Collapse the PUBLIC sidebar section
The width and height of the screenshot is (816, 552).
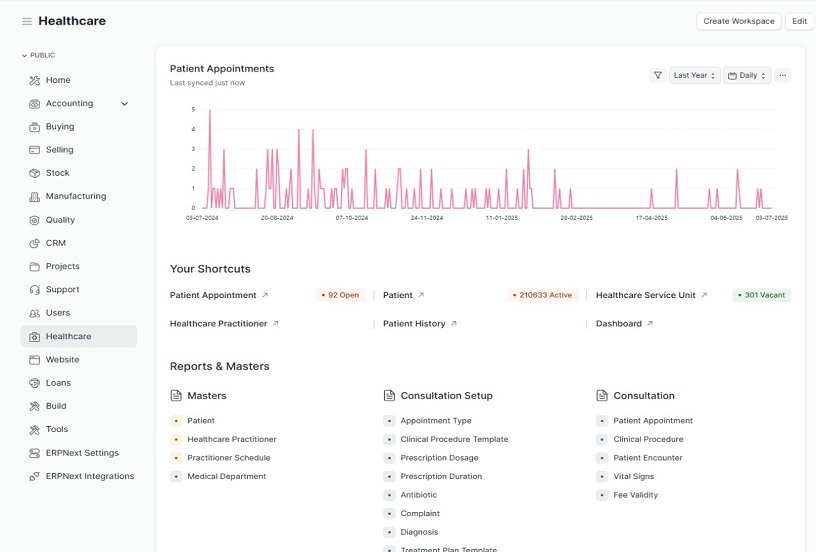[25, 55]
